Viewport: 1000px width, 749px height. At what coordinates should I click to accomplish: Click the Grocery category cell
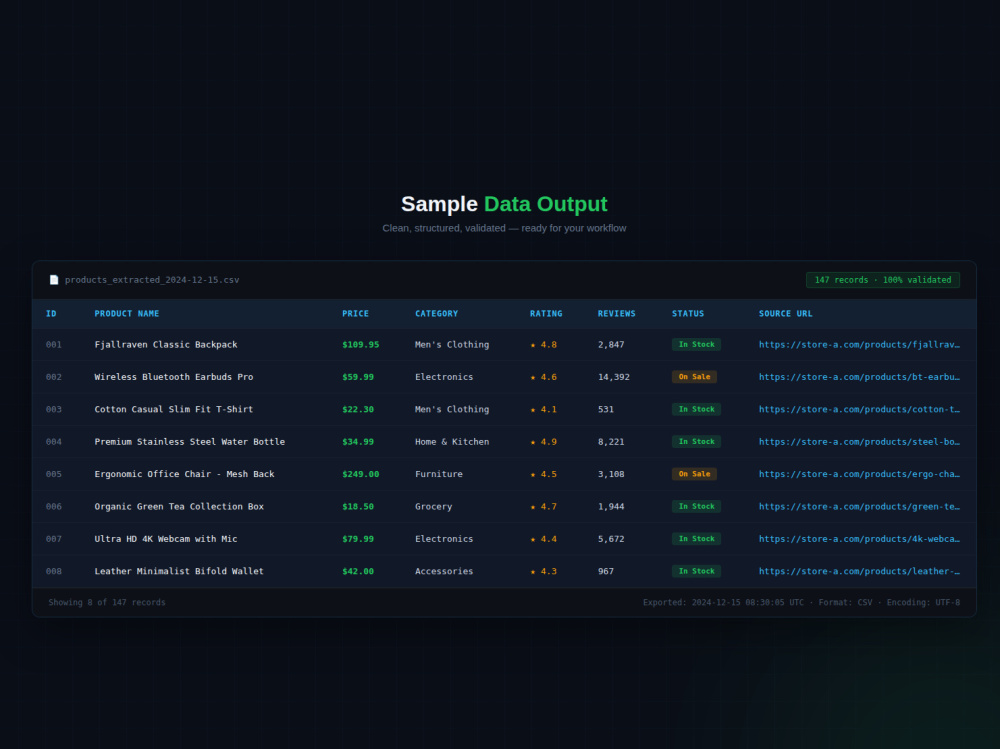(434, 507)
